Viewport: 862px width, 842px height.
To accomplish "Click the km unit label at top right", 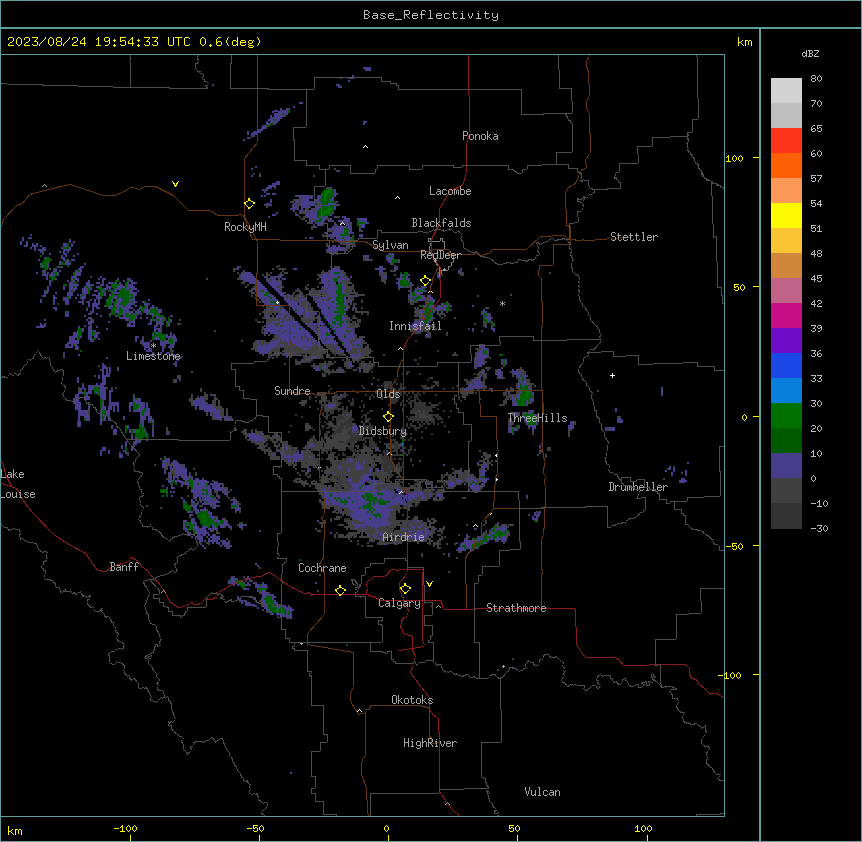I will click(x=745, y=42).
